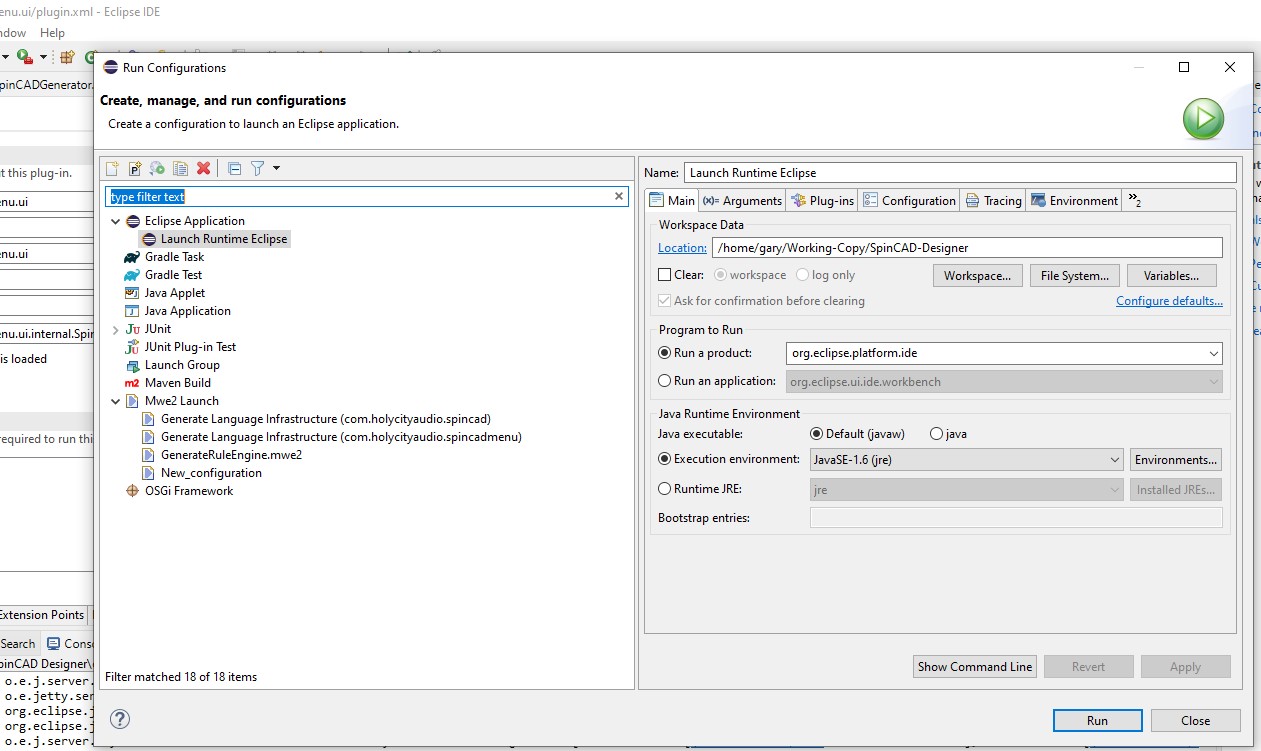Viewport: 1261px width, 751px height.
Task: Create a new launch configuration
Action: click(x=112, y=169)
